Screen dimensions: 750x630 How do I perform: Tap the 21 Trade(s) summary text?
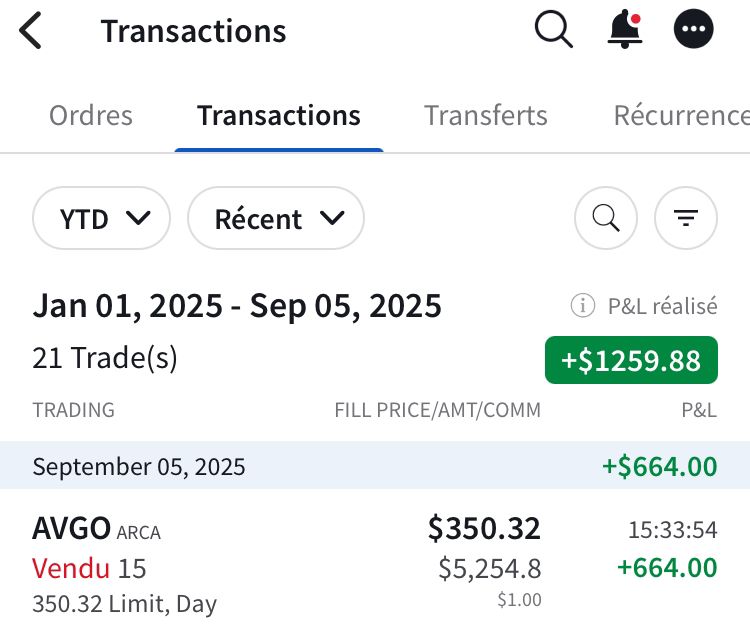coord(104,357)
